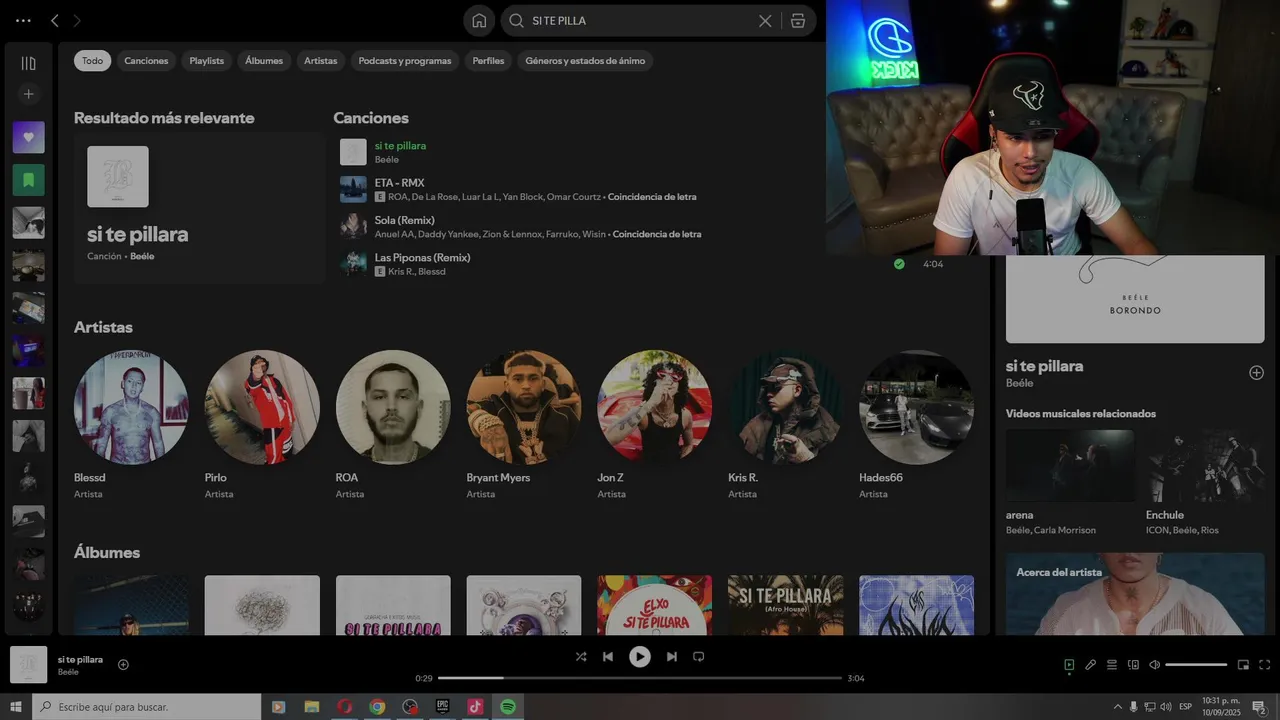Image resolution: width=1280 pixels, height=720 pixels.
Task: Skip to next track
Action: [x=672, y=657]
